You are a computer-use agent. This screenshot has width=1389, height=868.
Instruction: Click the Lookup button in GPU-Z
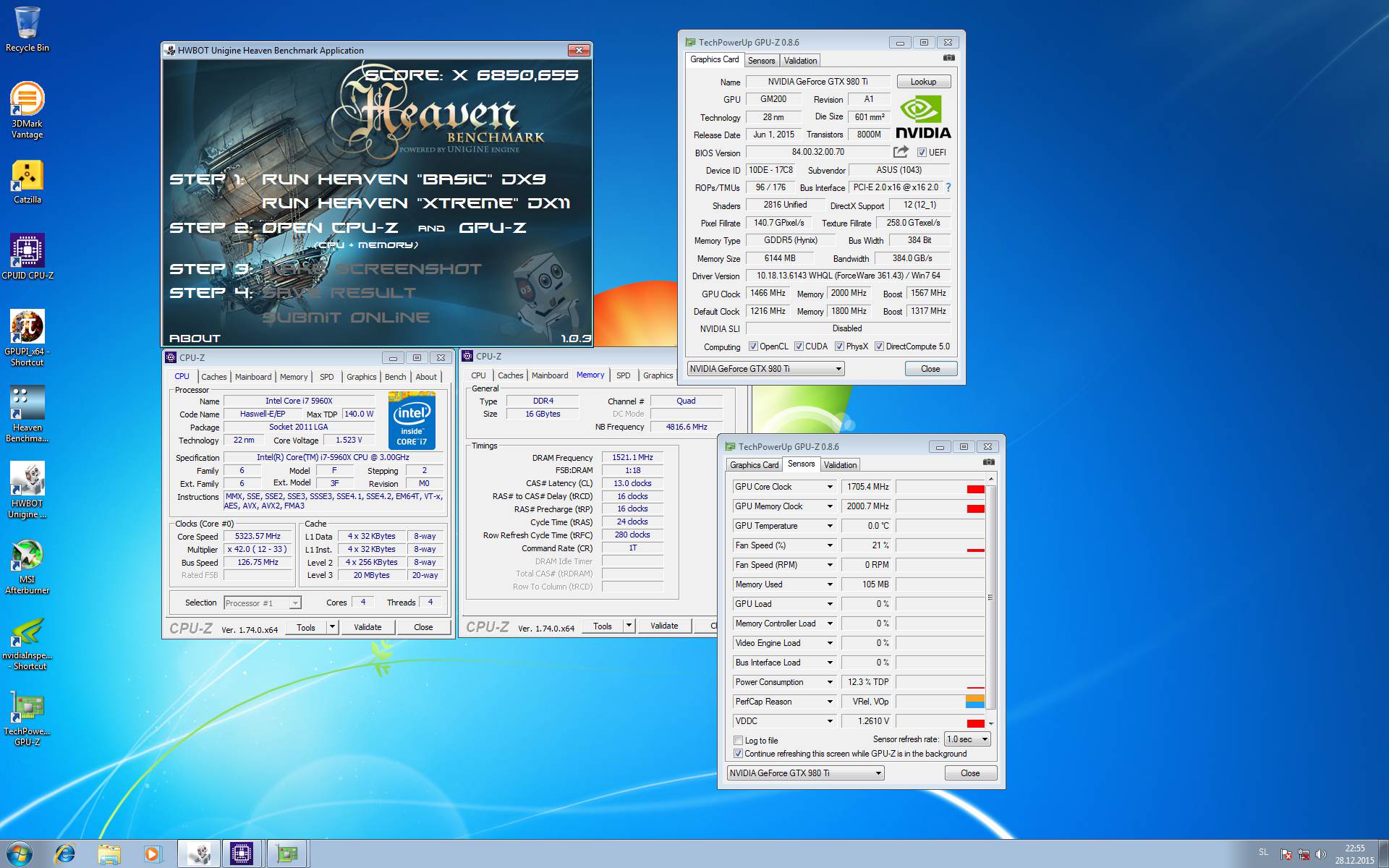coord(923,82)
